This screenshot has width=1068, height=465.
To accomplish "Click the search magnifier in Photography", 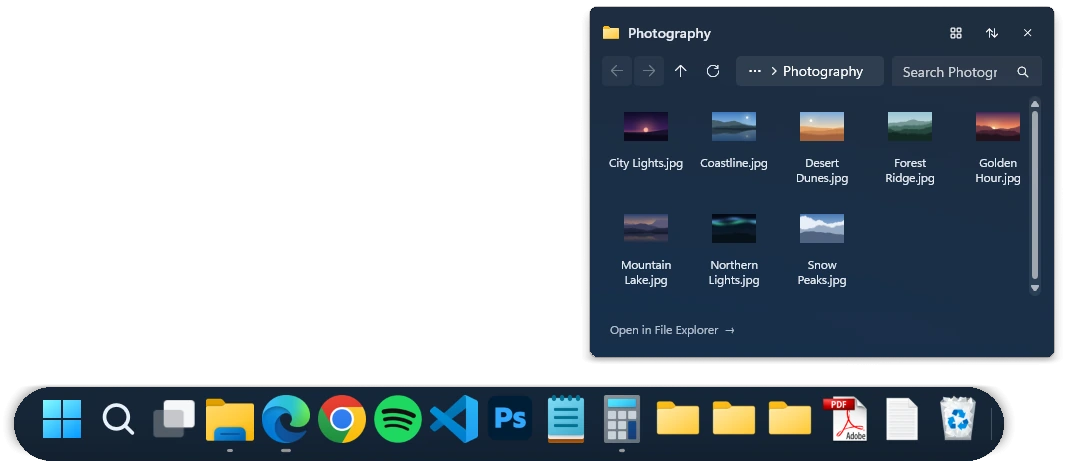I will [1022, 71].
